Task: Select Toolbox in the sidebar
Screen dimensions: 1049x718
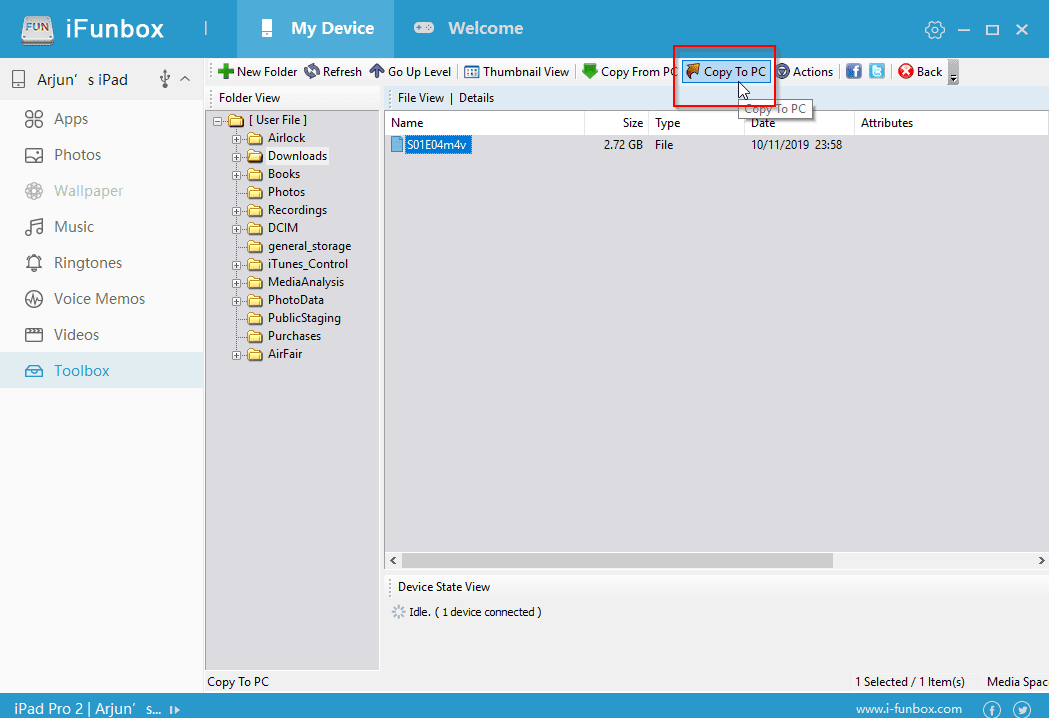Action: click(102, 370)
